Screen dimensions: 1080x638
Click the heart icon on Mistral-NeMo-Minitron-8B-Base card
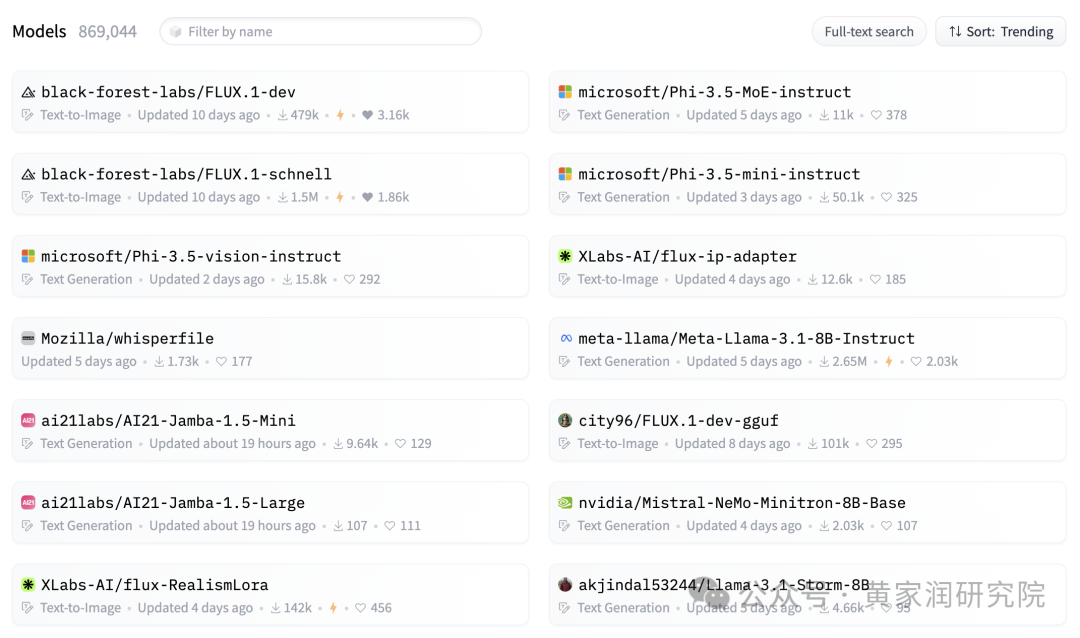[886, 525]
